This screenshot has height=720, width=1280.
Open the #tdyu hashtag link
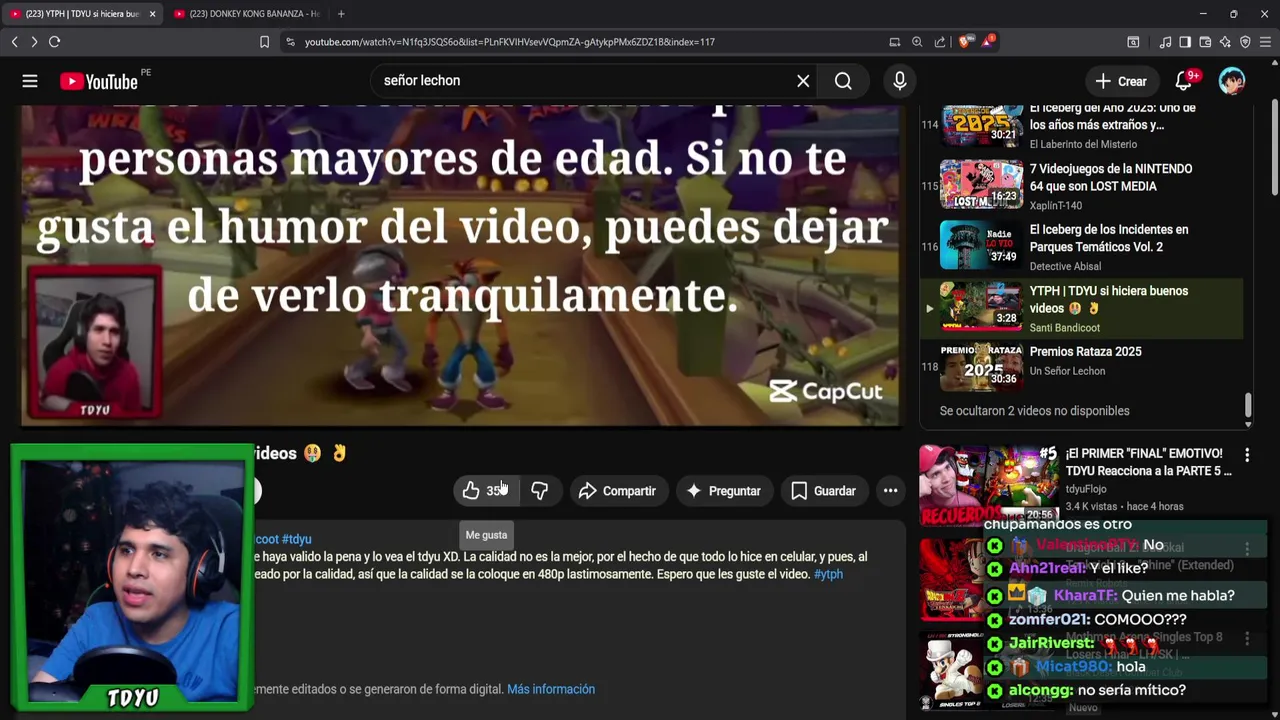point(296,539)
